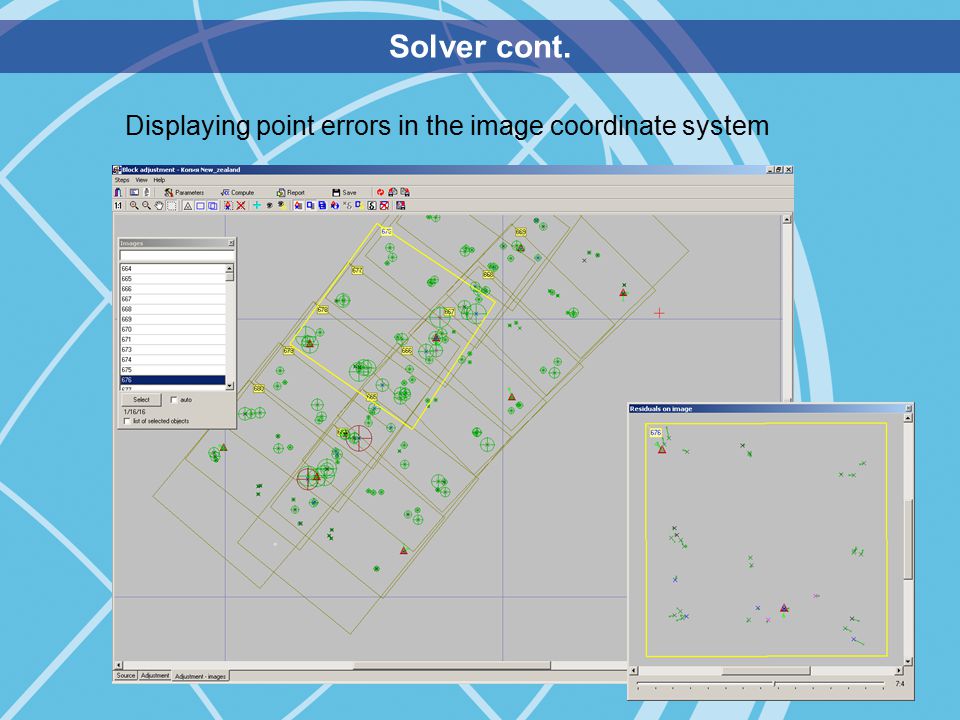Select the zoom out magnifier tool
Screen dimensions: 960x720
(x=146, y=206)
